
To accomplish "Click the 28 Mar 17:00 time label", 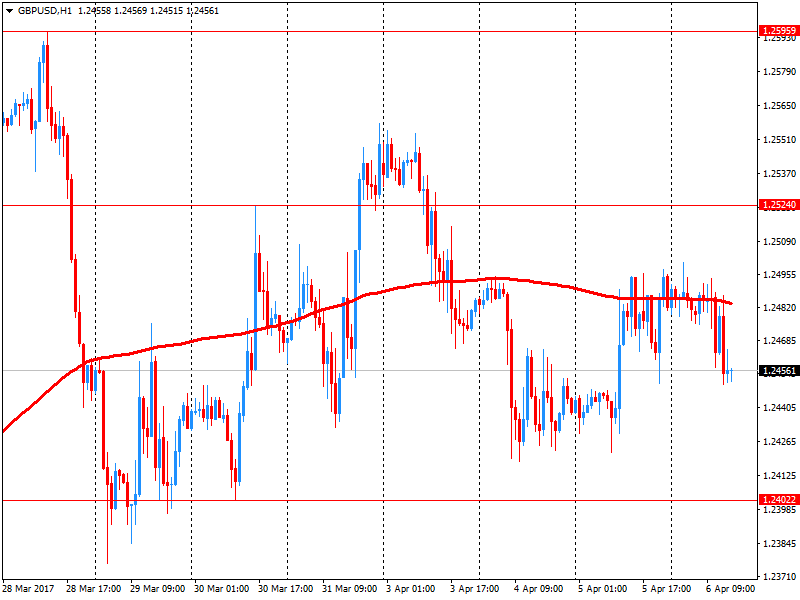I will (x=93, y=589).
